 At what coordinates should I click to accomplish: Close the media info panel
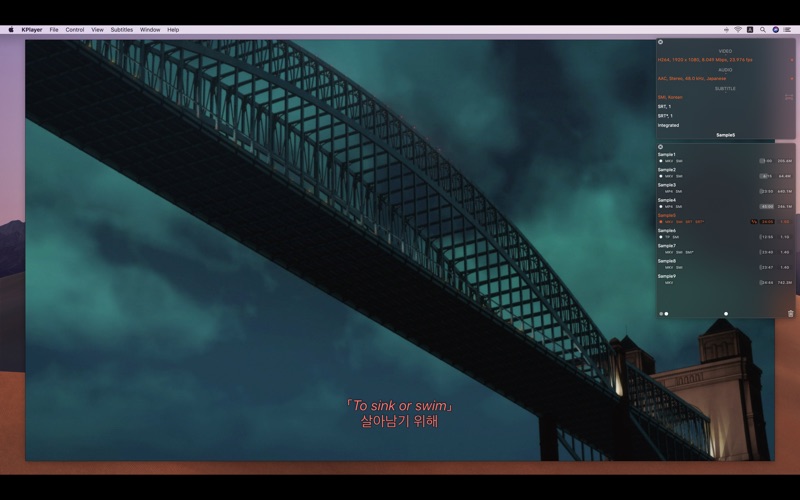coord(660,42)
